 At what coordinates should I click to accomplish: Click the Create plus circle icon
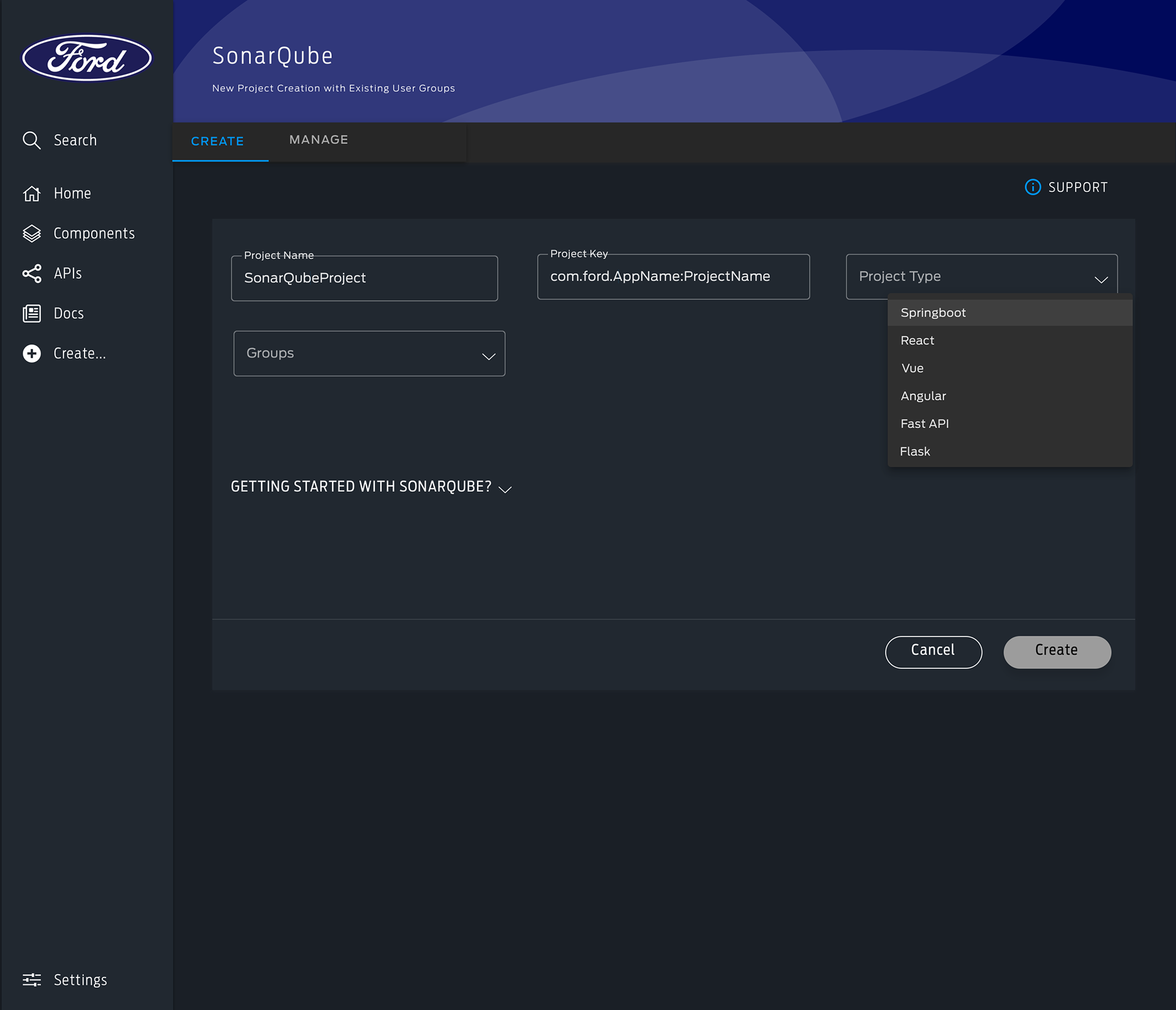[31, 353]
